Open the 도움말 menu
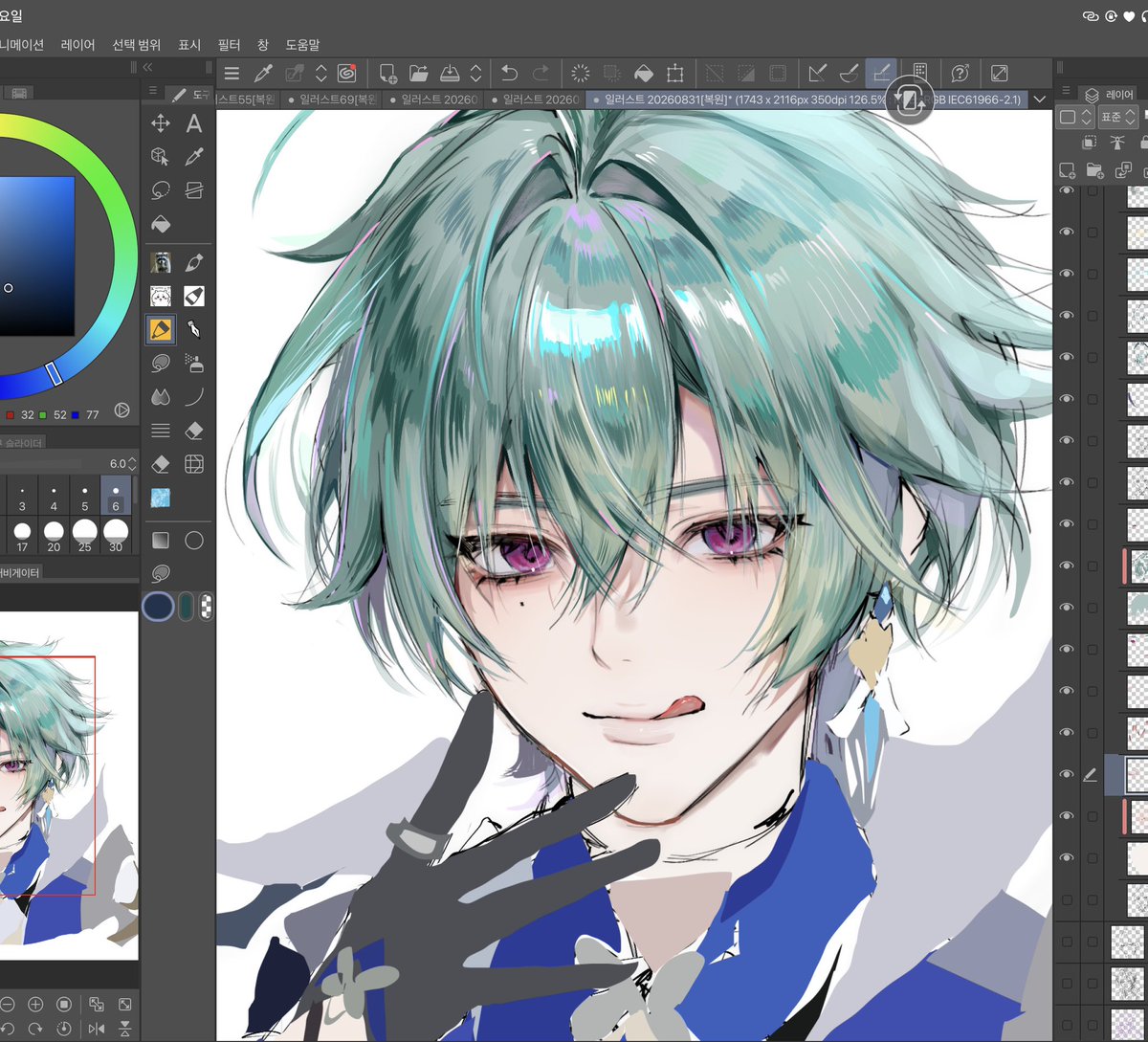This screenshot has width=1148, height=1042. pyautogui.click(x=302, y=44)
